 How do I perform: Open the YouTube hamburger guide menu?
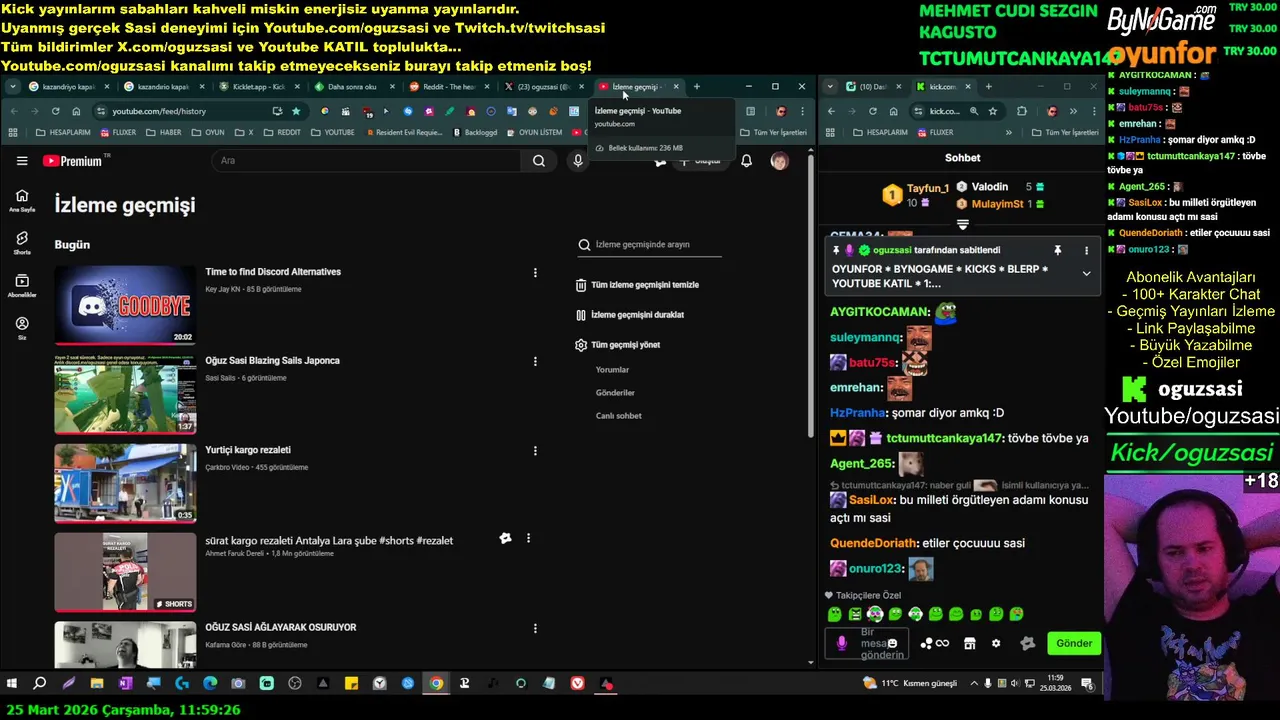click(x=22, y=161)
